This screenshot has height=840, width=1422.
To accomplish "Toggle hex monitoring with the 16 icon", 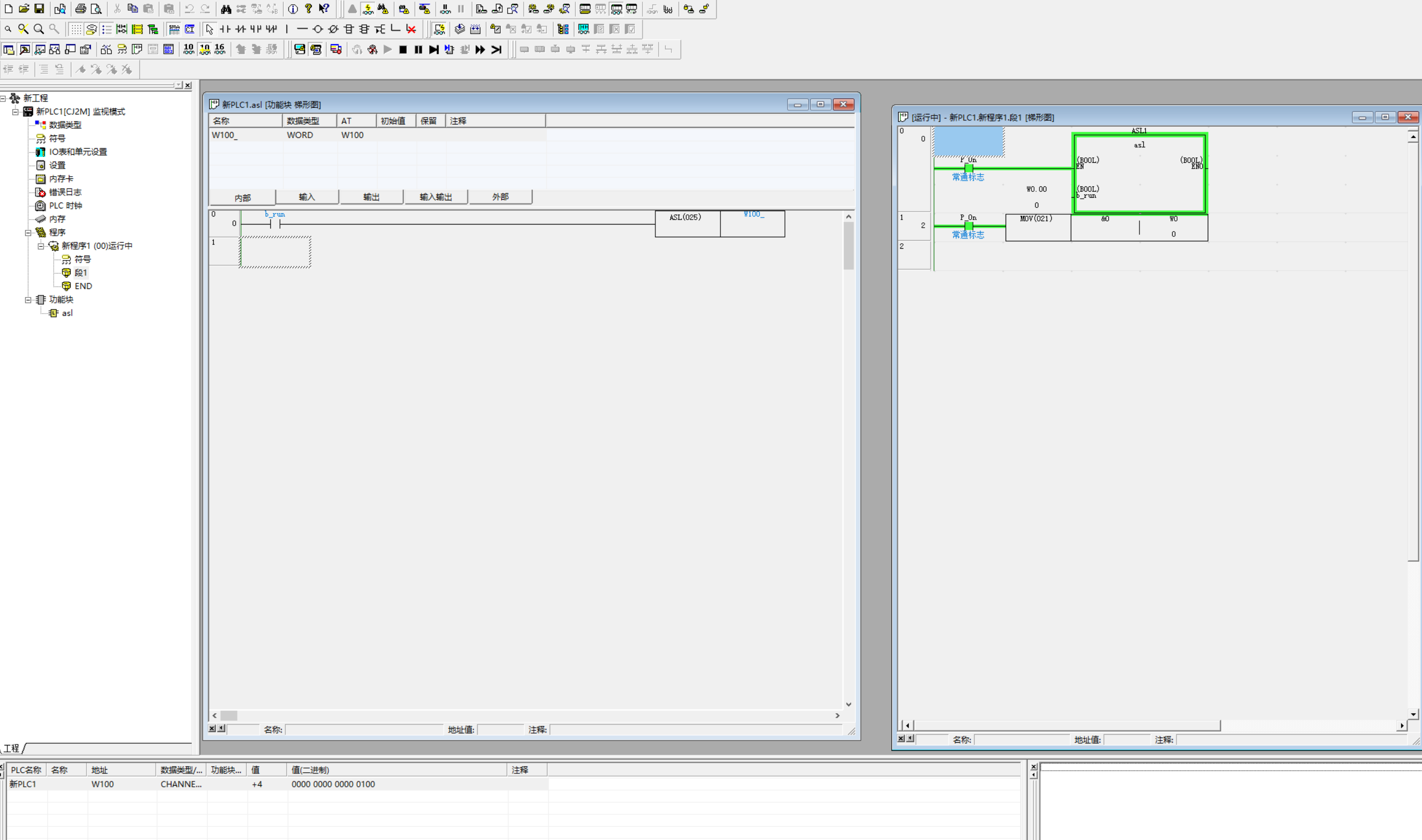I will (220, 49).
